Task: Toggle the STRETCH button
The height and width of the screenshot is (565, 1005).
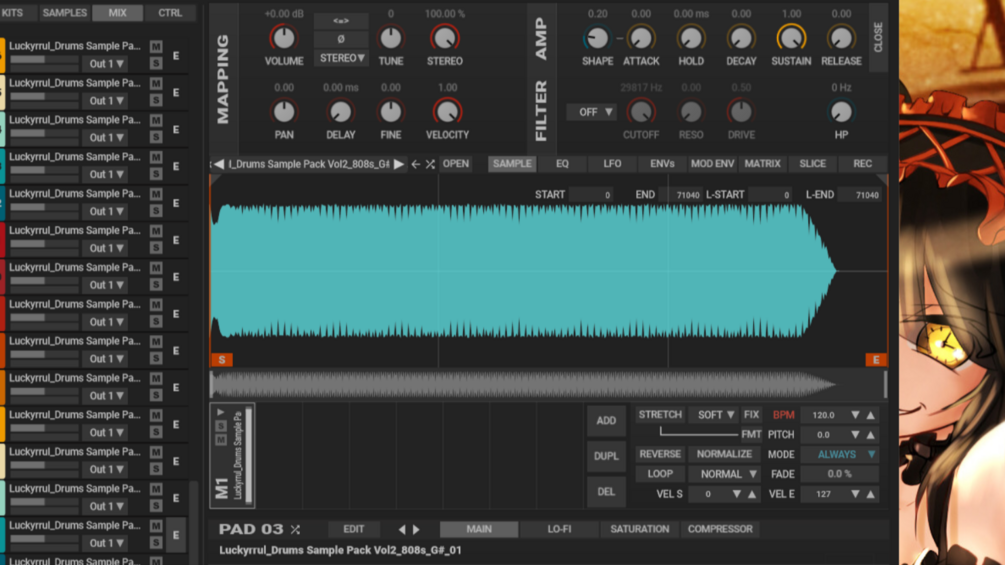Action: coord(660,414)
